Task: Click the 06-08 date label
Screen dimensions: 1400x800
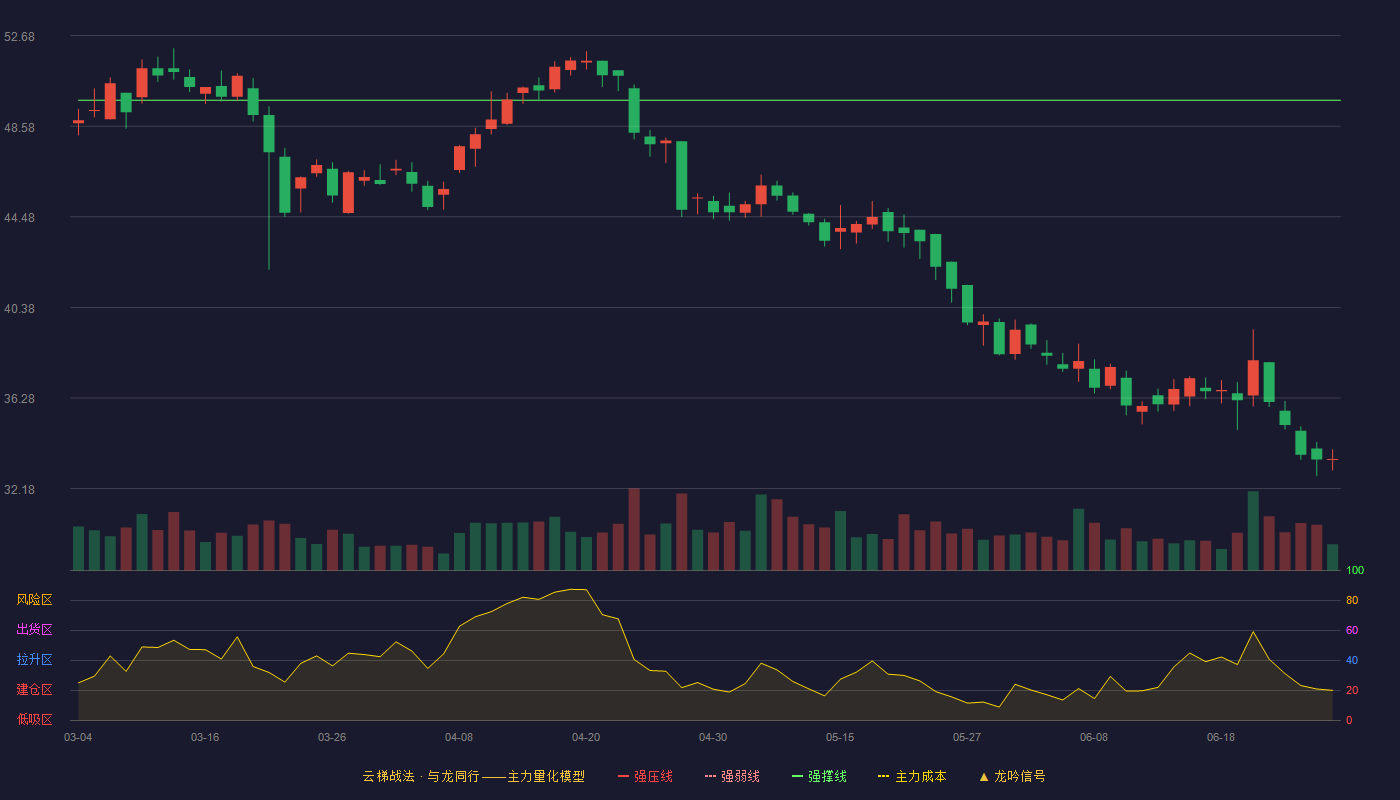Action: [x=1094, y=737]
